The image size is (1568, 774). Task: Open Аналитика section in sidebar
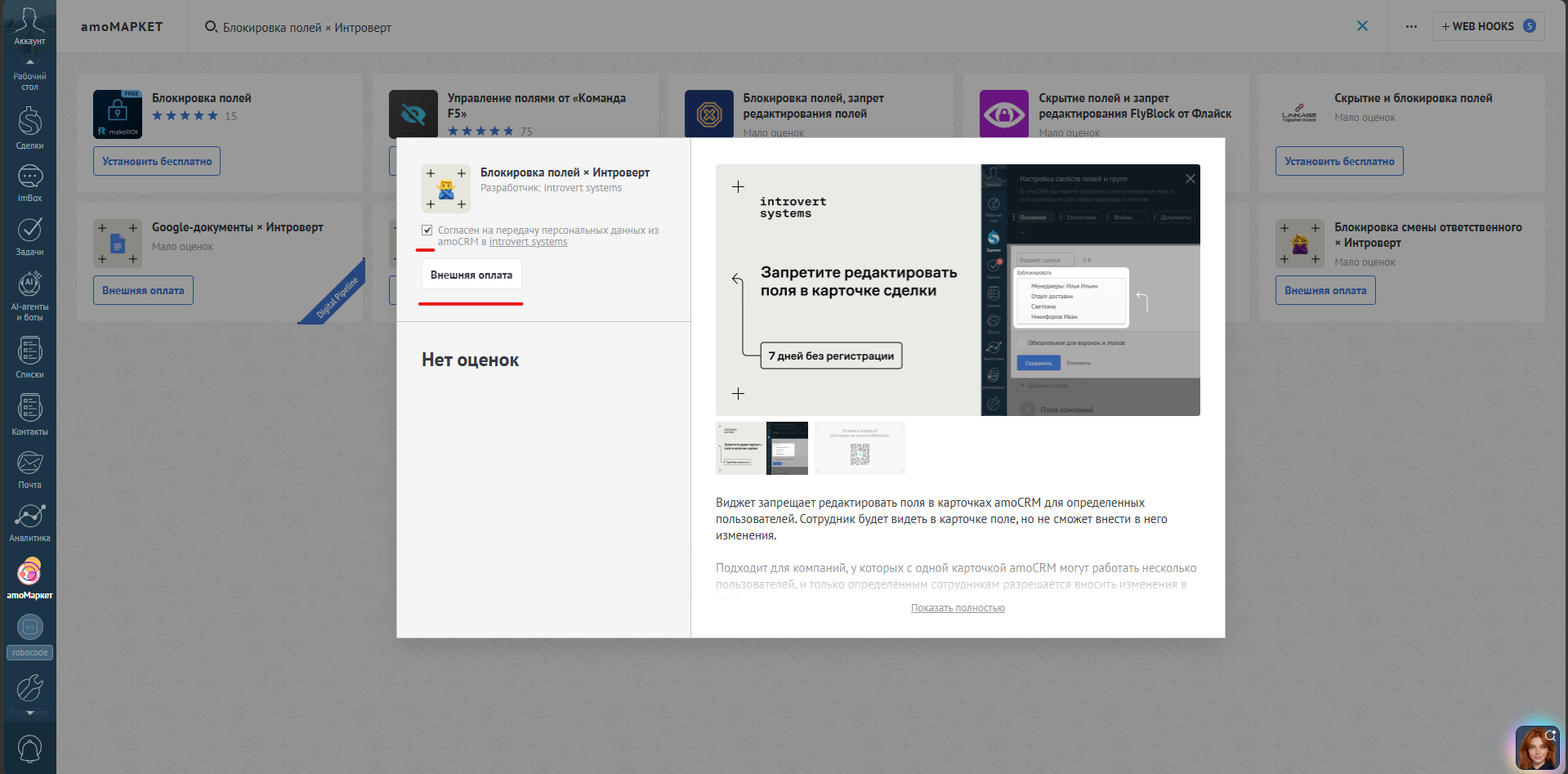tap(29, 523)
